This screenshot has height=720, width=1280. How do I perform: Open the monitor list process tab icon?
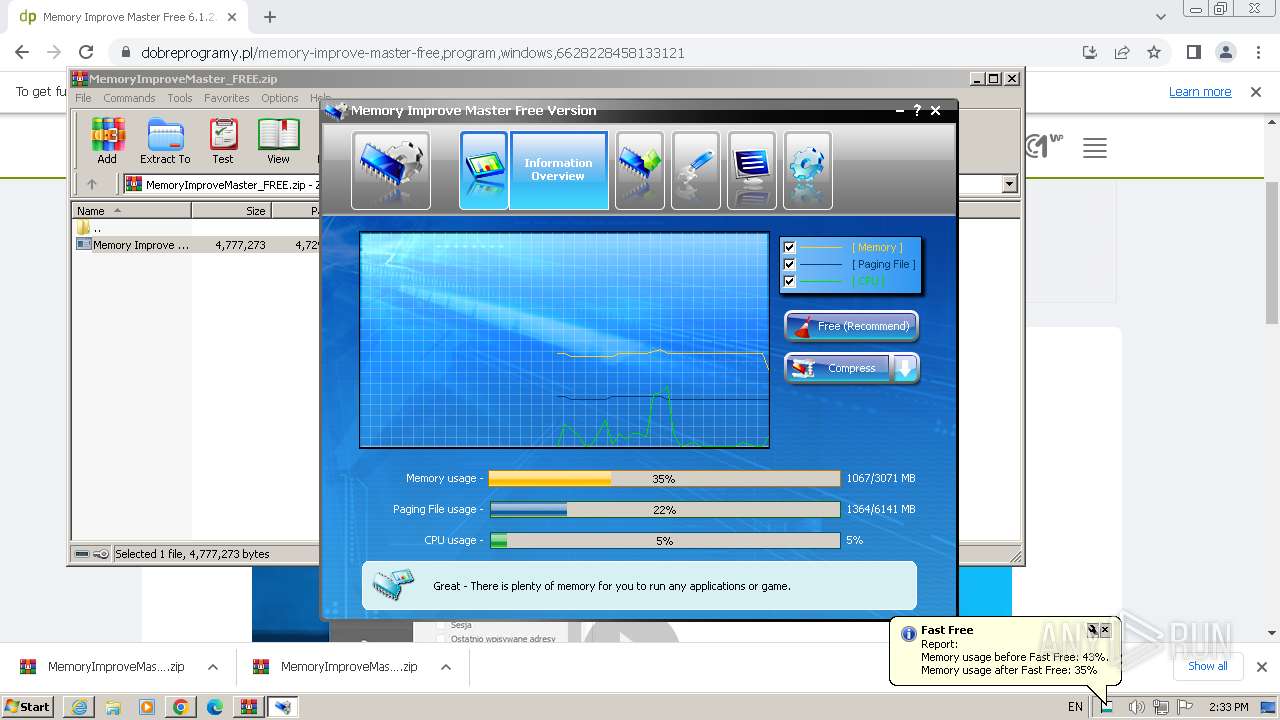[x=752, y=171]
